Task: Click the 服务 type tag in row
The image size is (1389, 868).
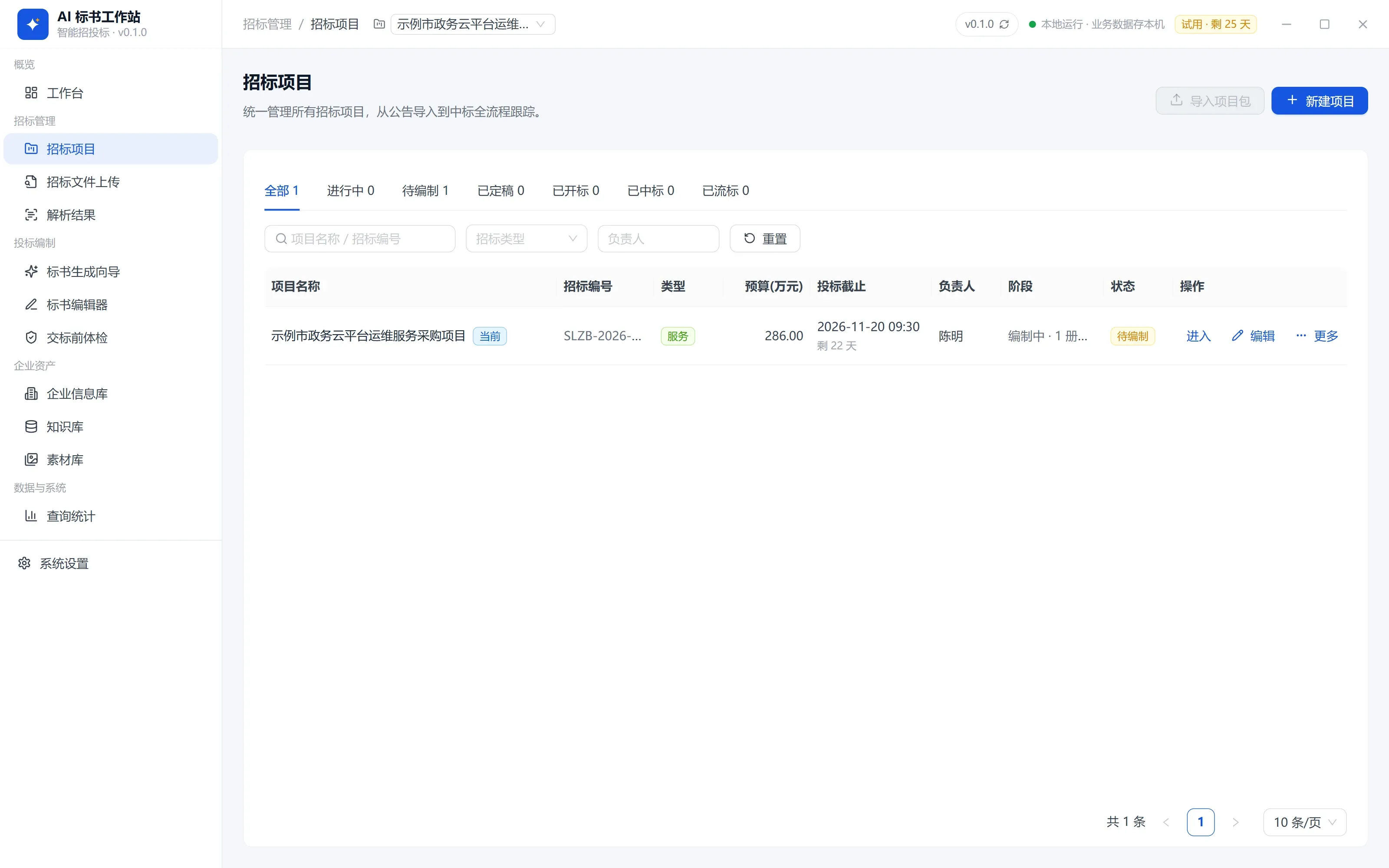Action: point(678,336)
